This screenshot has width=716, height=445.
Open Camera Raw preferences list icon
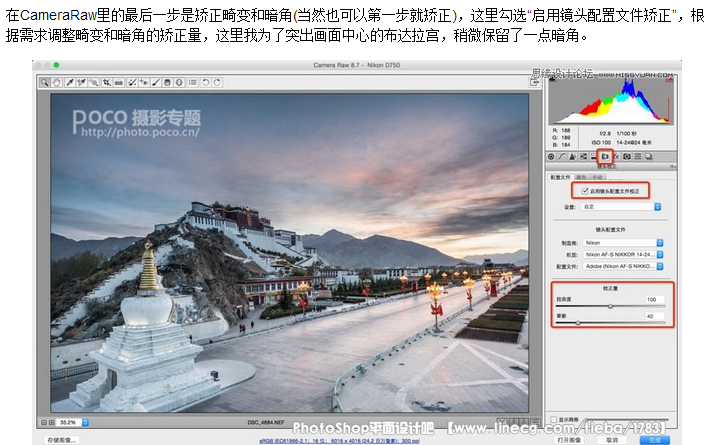coord(193,83)
